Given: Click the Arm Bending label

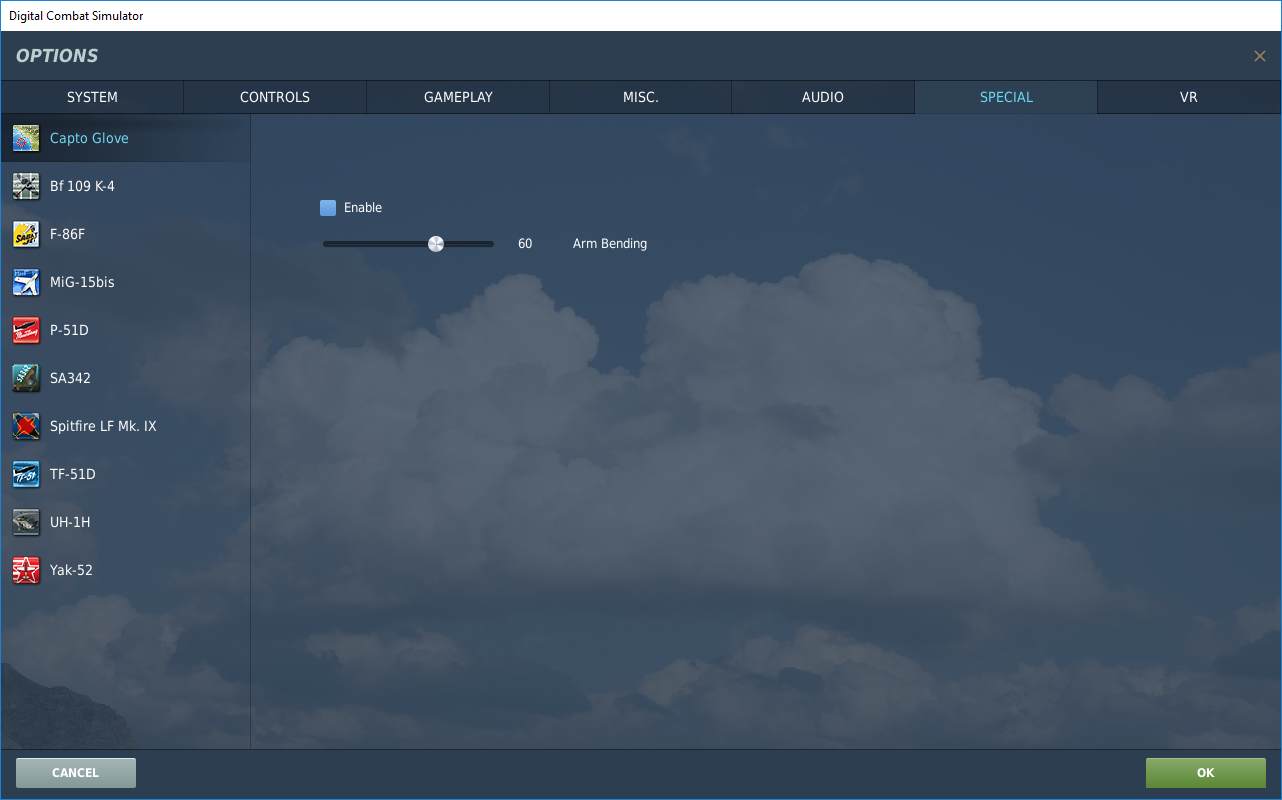Looking at the screenshot, I should [x=610, y=244].
